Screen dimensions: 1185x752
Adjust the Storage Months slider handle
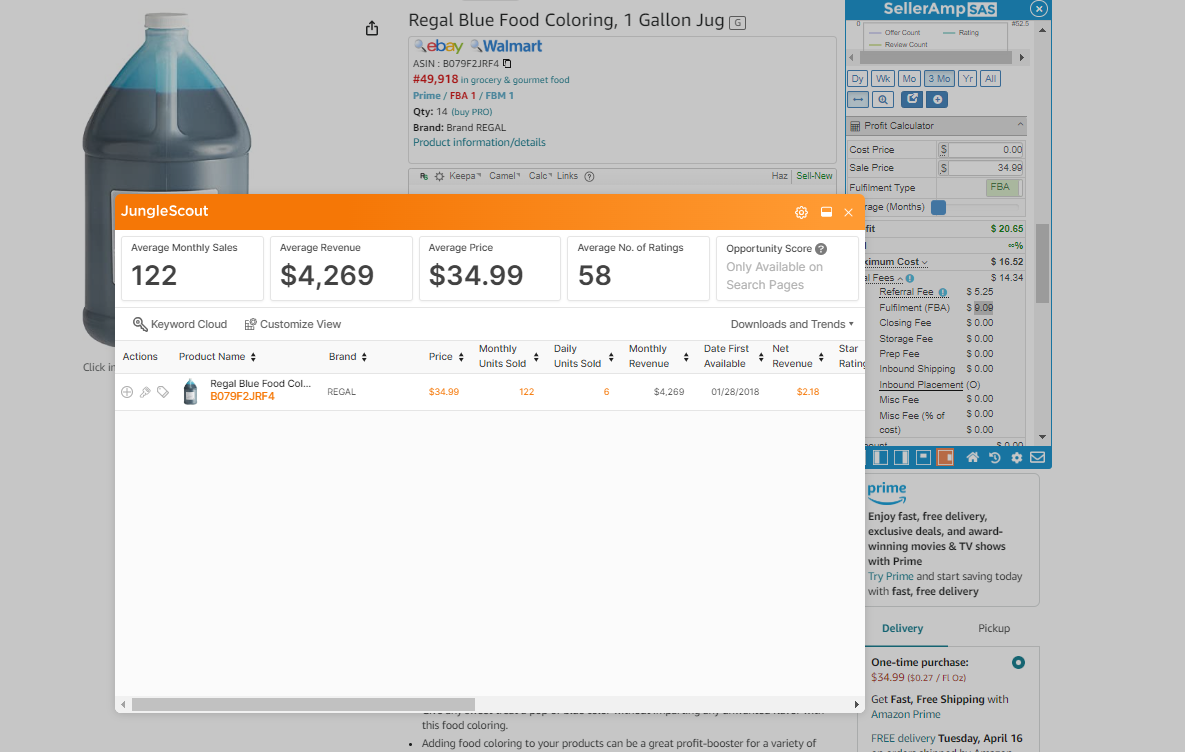[939, 207]
